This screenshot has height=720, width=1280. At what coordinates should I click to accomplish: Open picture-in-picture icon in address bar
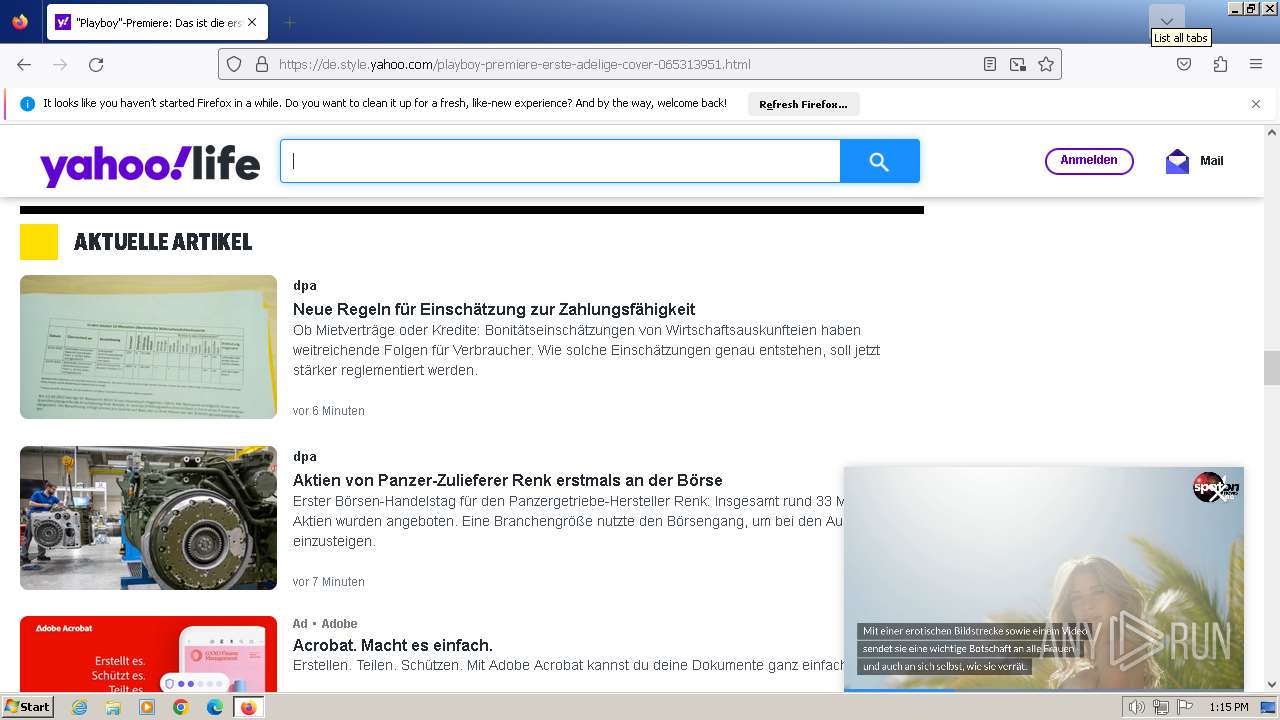tap(1018, 64)
